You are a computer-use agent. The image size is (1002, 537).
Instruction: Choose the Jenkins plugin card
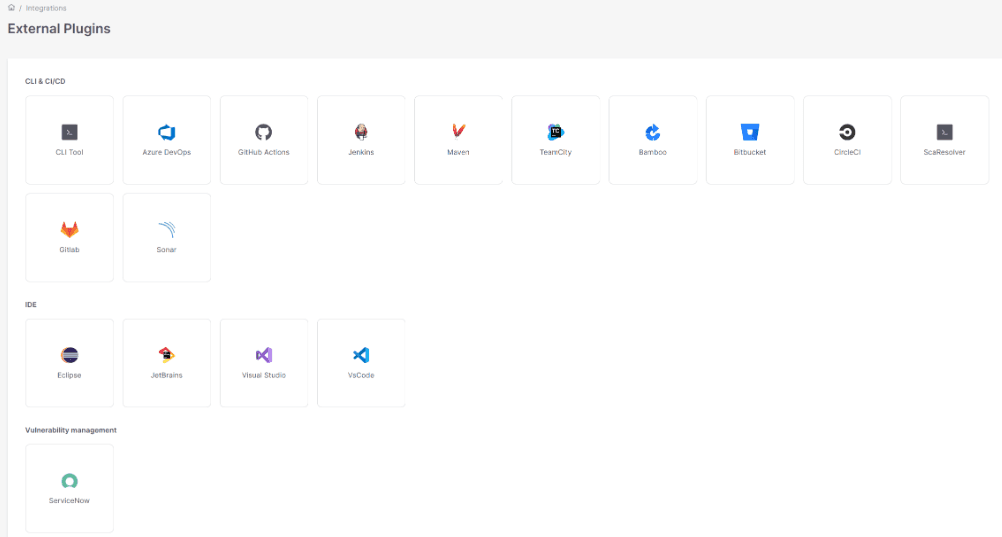361,140
